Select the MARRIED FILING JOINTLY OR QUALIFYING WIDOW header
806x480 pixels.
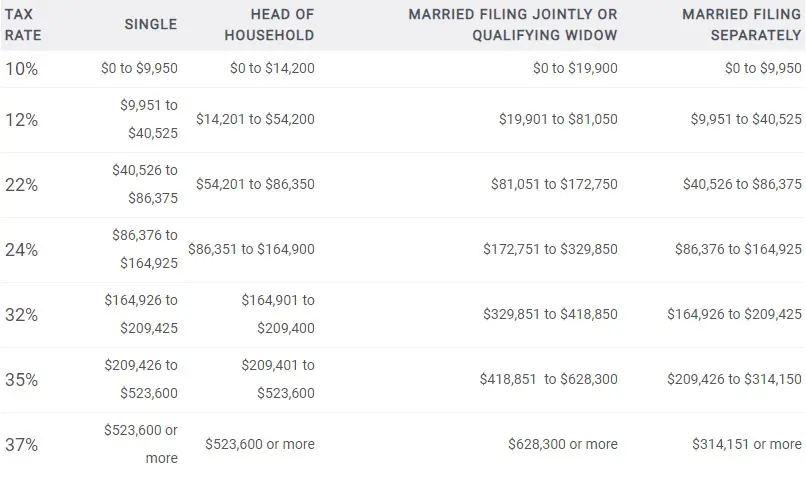pyautogui.click(x=512, y=25)
